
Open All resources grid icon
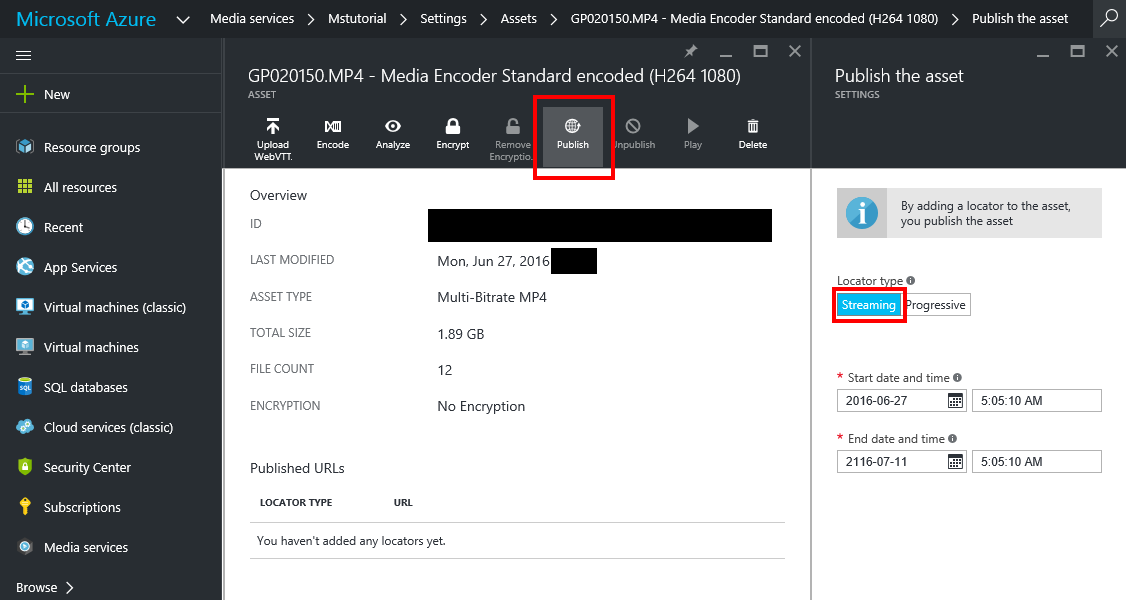(25, 187)
